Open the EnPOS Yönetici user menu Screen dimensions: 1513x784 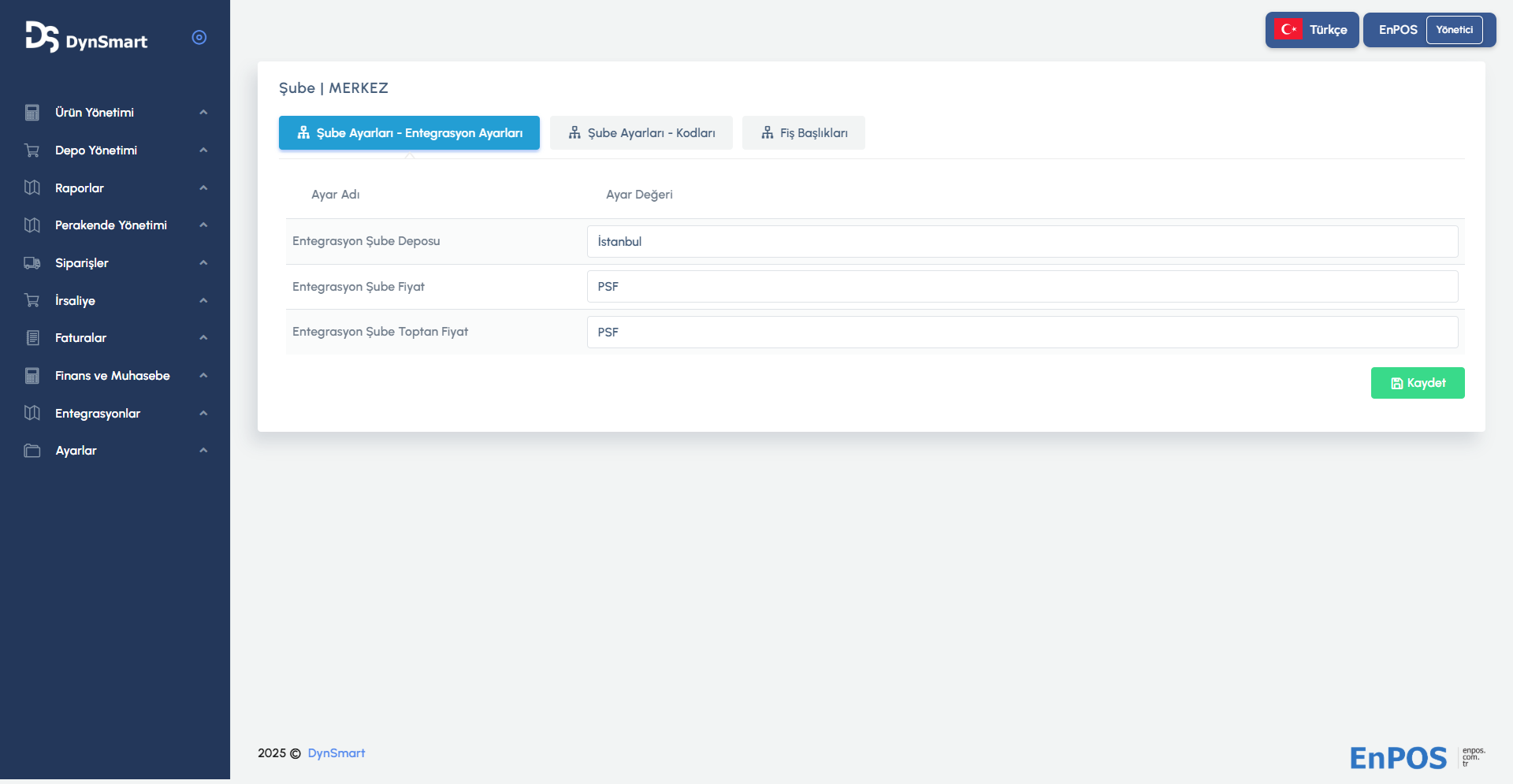pyautogui.click(x=1429, y=30)
